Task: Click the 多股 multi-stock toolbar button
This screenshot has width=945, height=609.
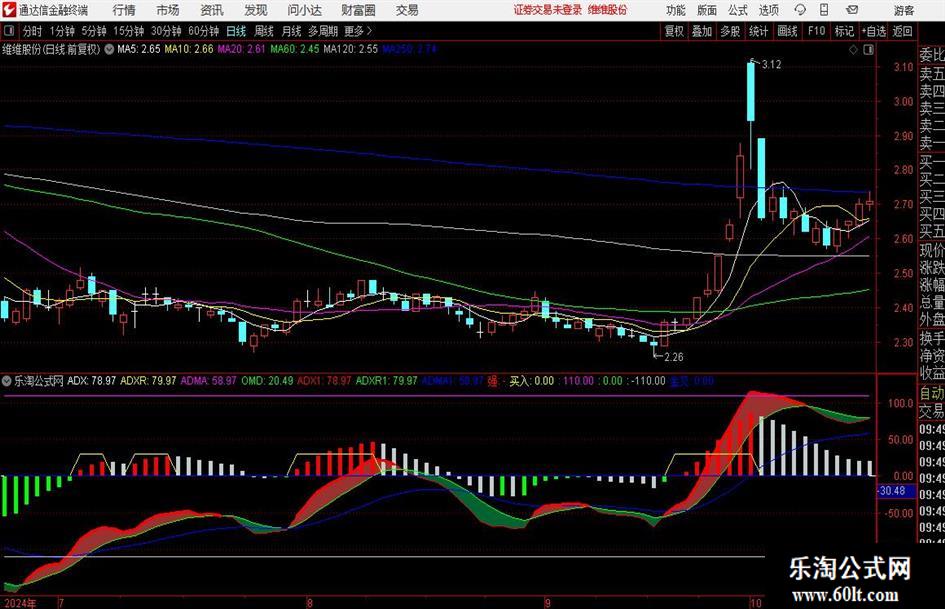Action: [730, 31]
